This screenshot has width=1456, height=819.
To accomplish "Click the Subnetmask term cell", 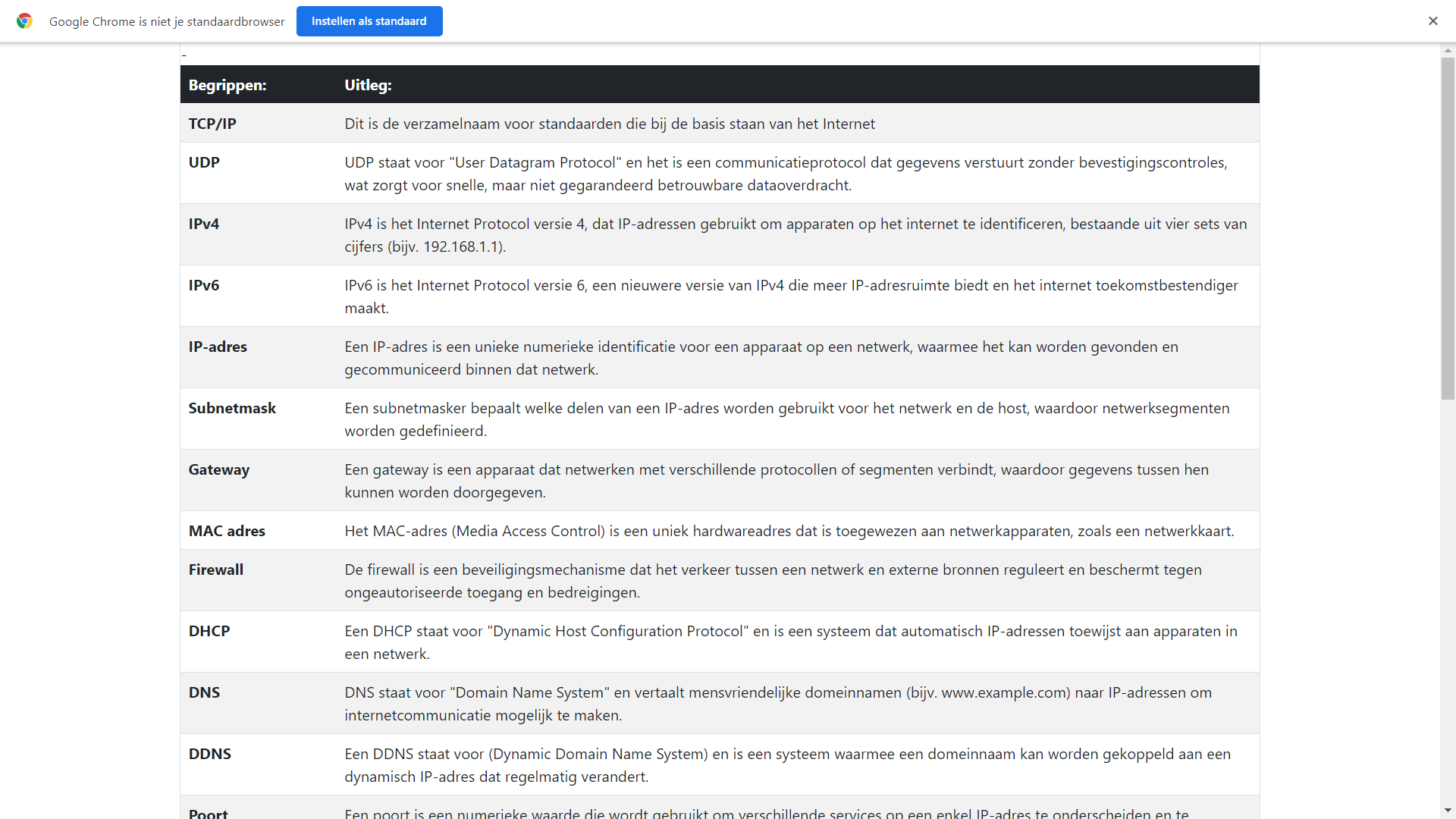I will tap(232, 408).
